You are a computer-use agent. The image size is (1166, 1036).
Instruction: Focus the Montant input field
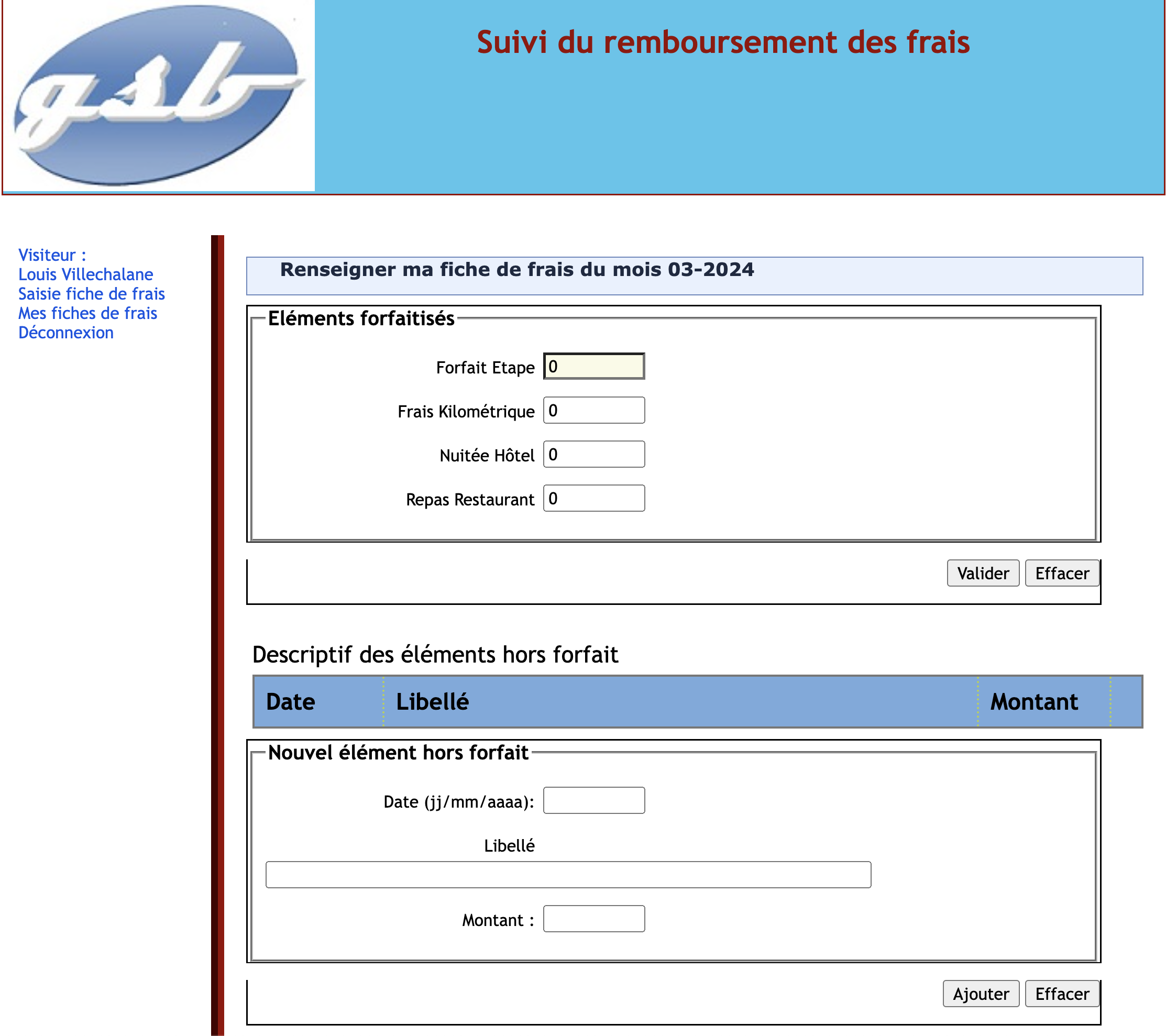coord(593,919)
